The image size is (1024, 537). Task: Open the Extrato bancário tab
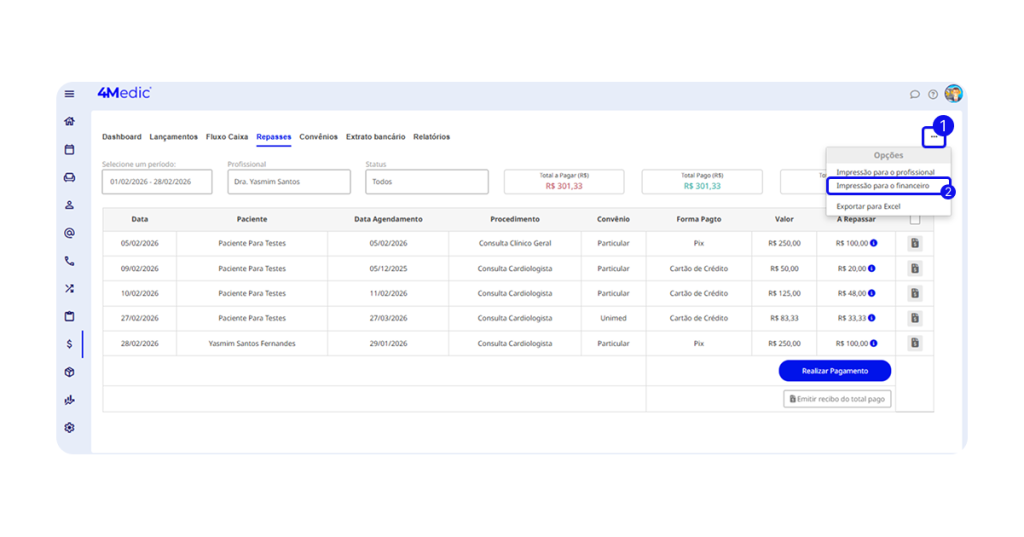coord(375,137)
